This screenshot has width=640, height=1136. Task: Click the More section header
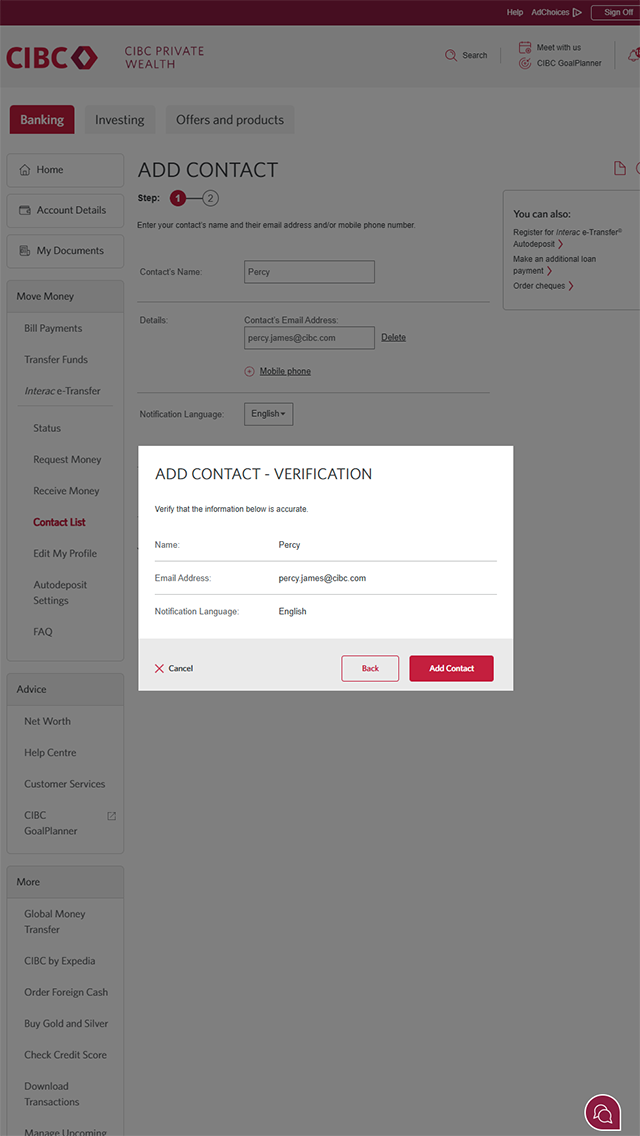(x=65, y=882)
